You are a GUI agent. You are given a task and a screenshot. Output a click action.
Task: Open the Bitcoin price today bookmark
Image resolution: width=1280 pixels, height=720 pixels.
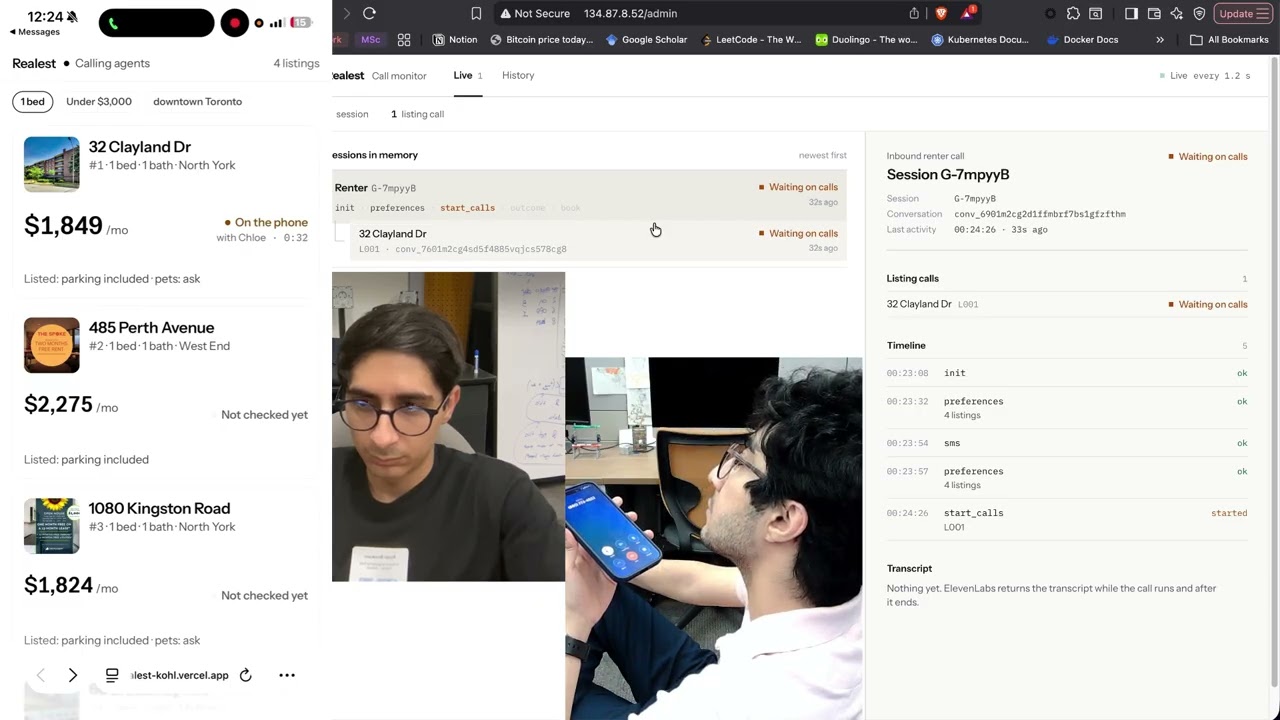point(541,40)
